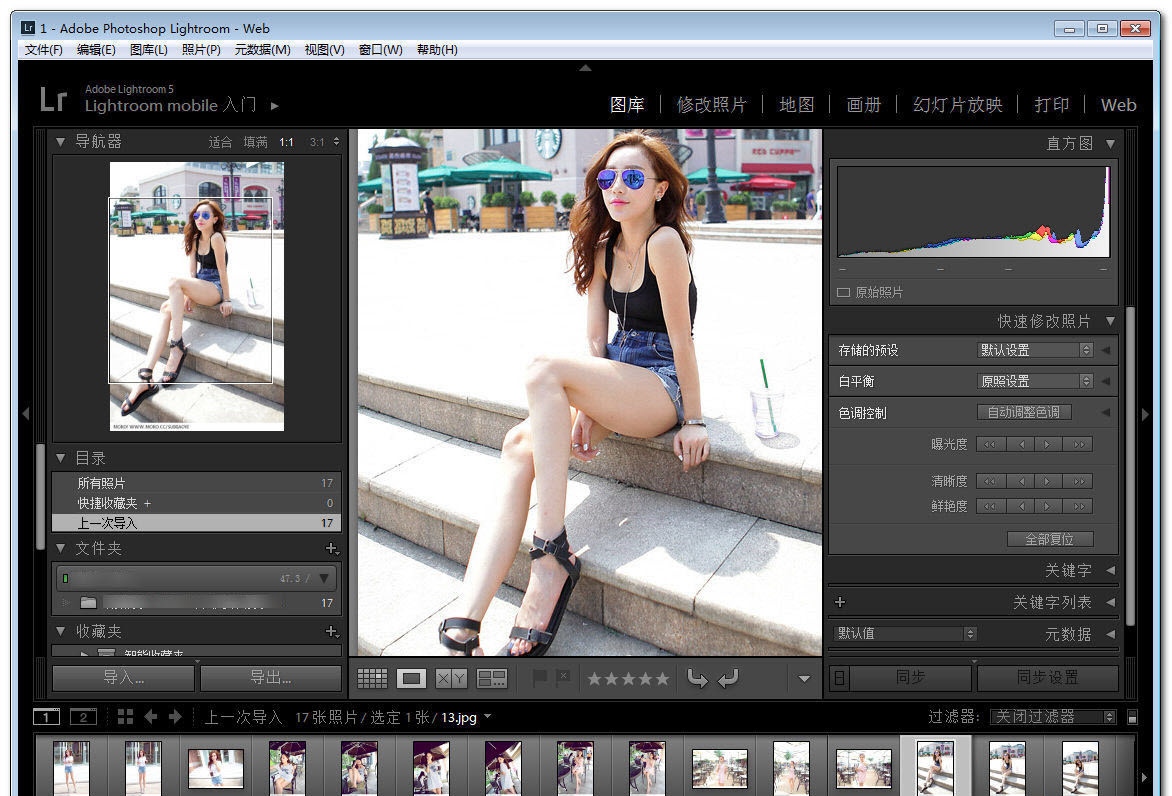This screenshot has width=1172, height=796.
Task: Switch to Grid view in the toolbar
Action: coord(372,677)
